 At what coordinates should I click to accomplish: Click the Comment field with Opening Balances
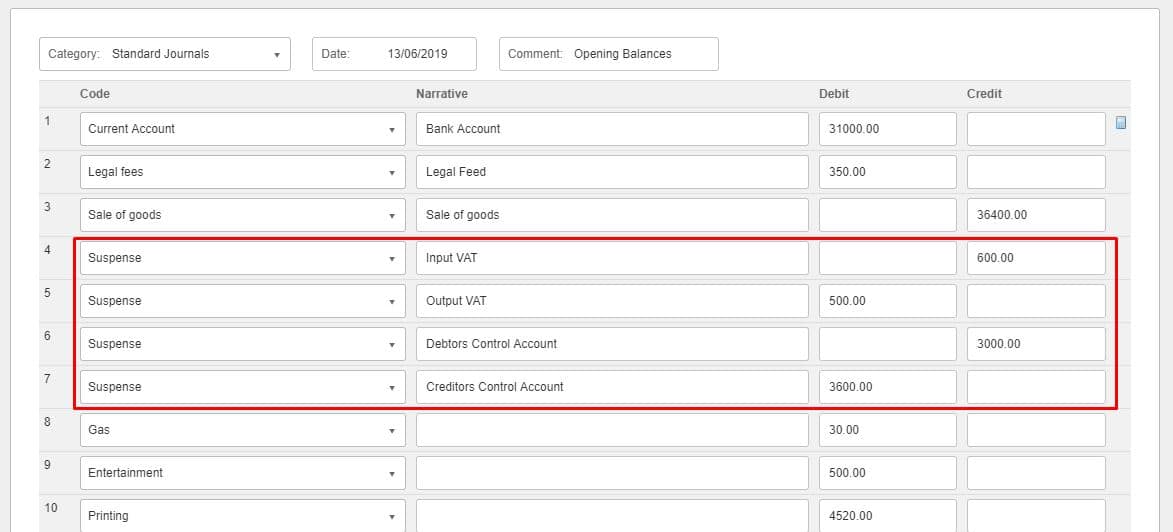click(x=608, y=54)
